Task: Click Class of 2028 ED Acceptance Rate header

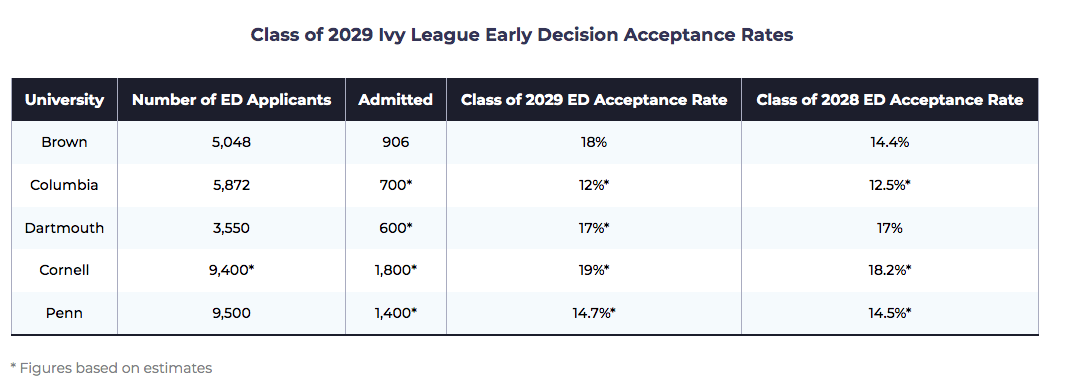Action: (x=890, y=100)
